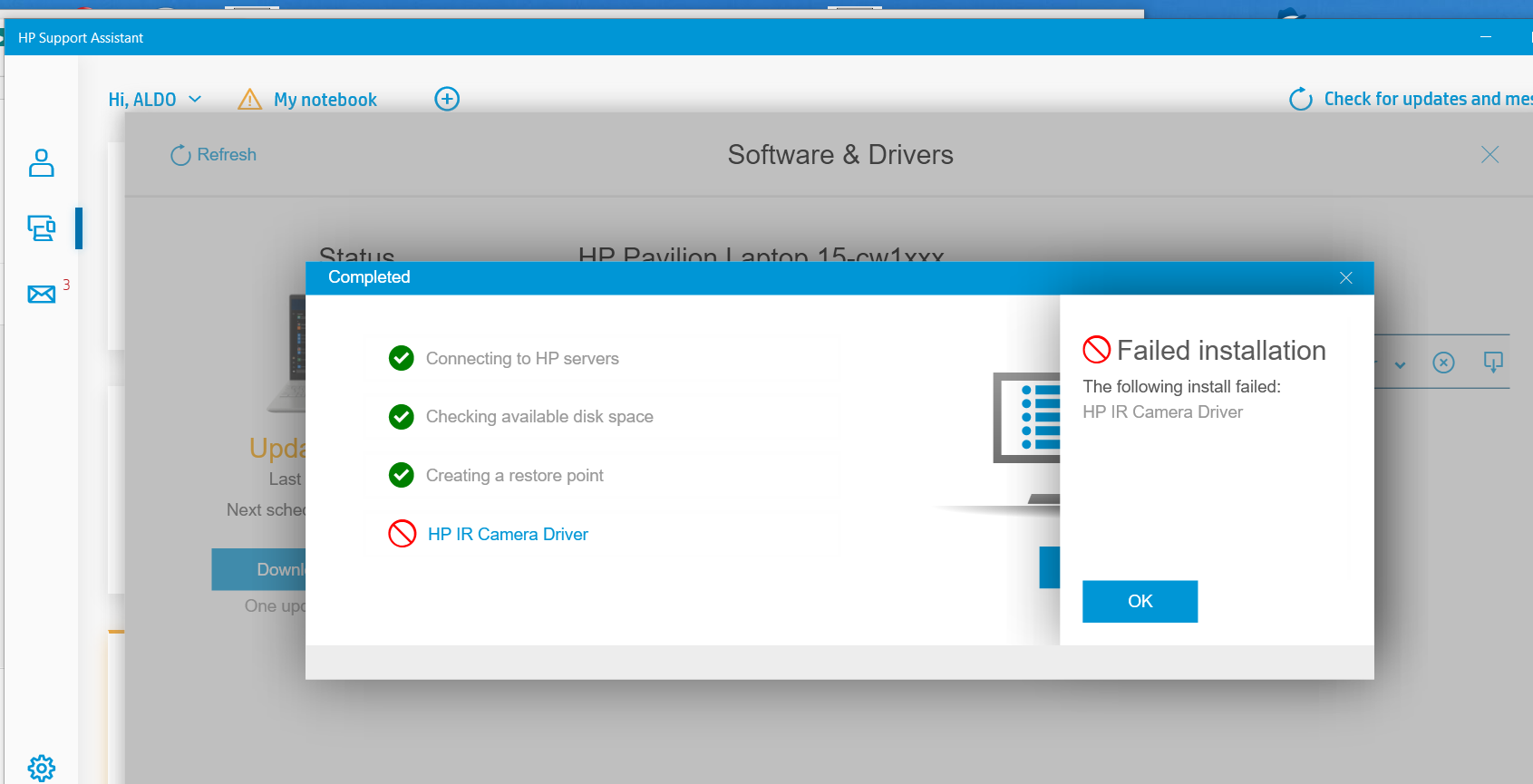Viewport: 1533px width, 784px height.
Task: Open the user profile sidebar icon
Action: click(41, 163)
